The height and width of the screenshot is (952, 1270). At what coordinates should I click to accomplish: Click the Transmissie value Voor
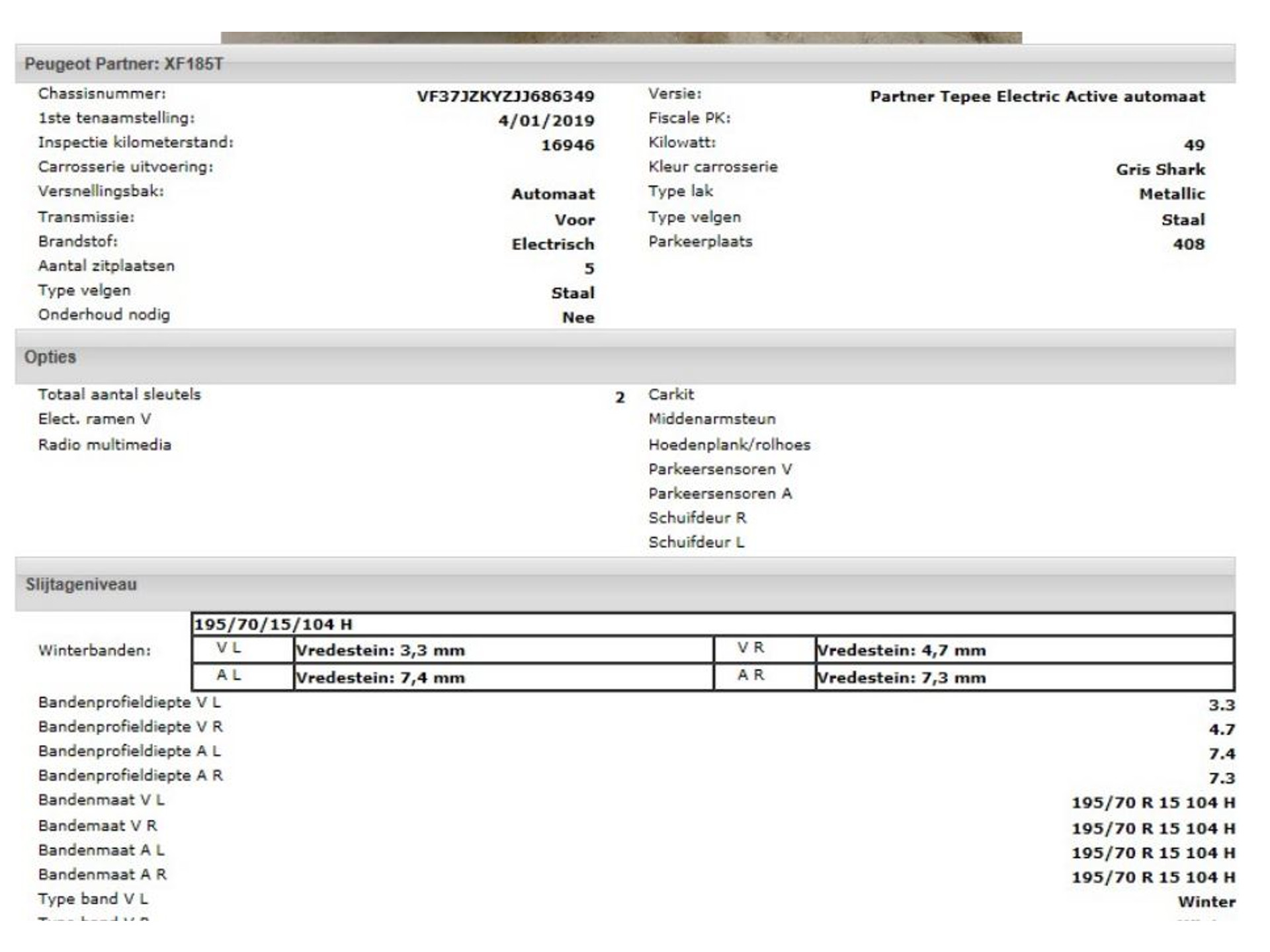coord(575,219)
